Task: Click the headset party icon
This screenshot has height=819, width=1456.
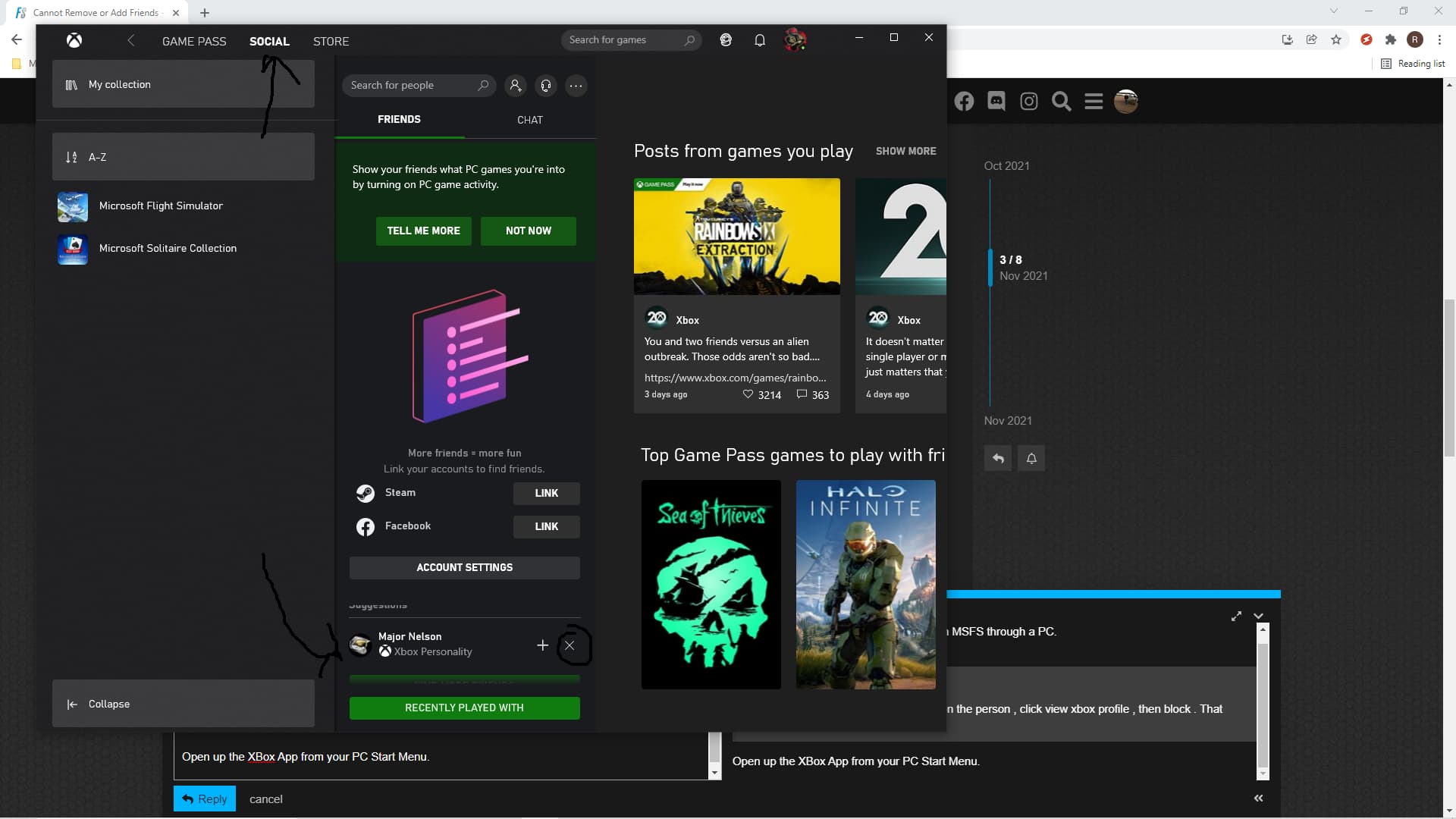Action: pyautogui.click(x=546, y=86)
